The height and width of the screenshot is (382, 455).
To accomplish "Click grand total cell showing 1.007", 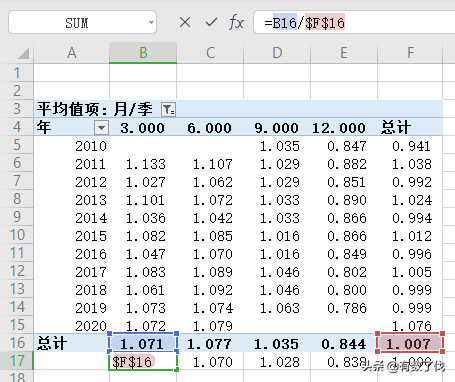I will 410,343.
